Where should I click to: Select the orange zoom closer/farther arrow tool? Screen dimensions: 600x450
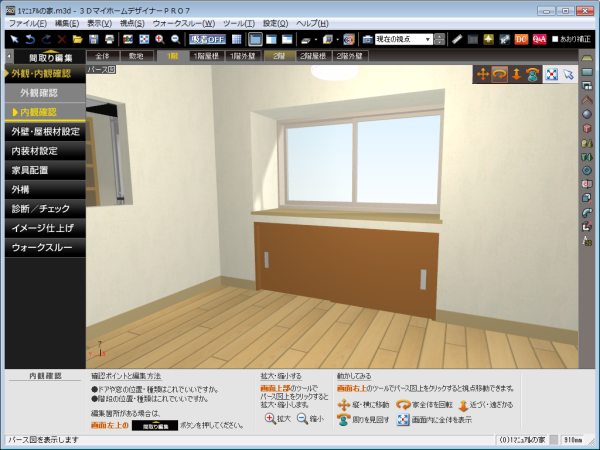tap(516, 74)
